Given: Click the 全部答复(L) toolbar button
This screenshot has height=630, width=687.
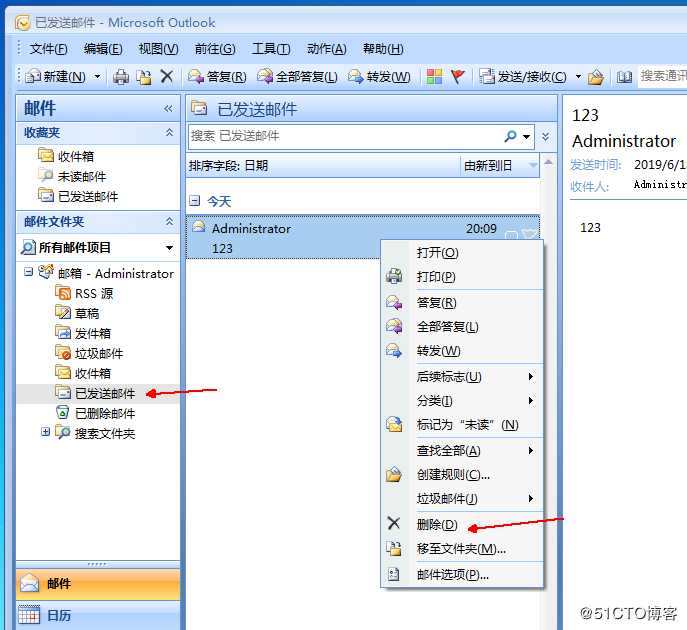Looking at the screenshot, I should [297, 77].
